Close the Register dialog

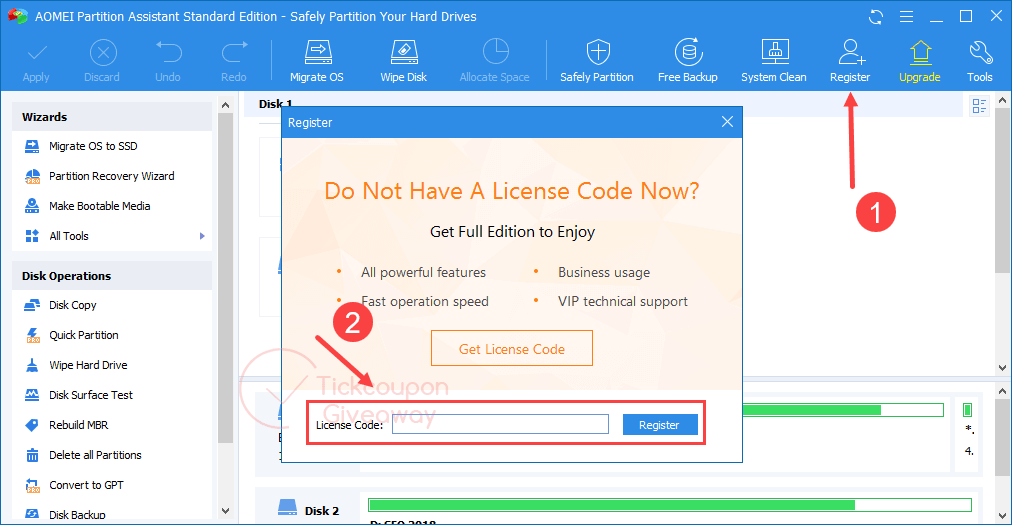click(727, 122)
